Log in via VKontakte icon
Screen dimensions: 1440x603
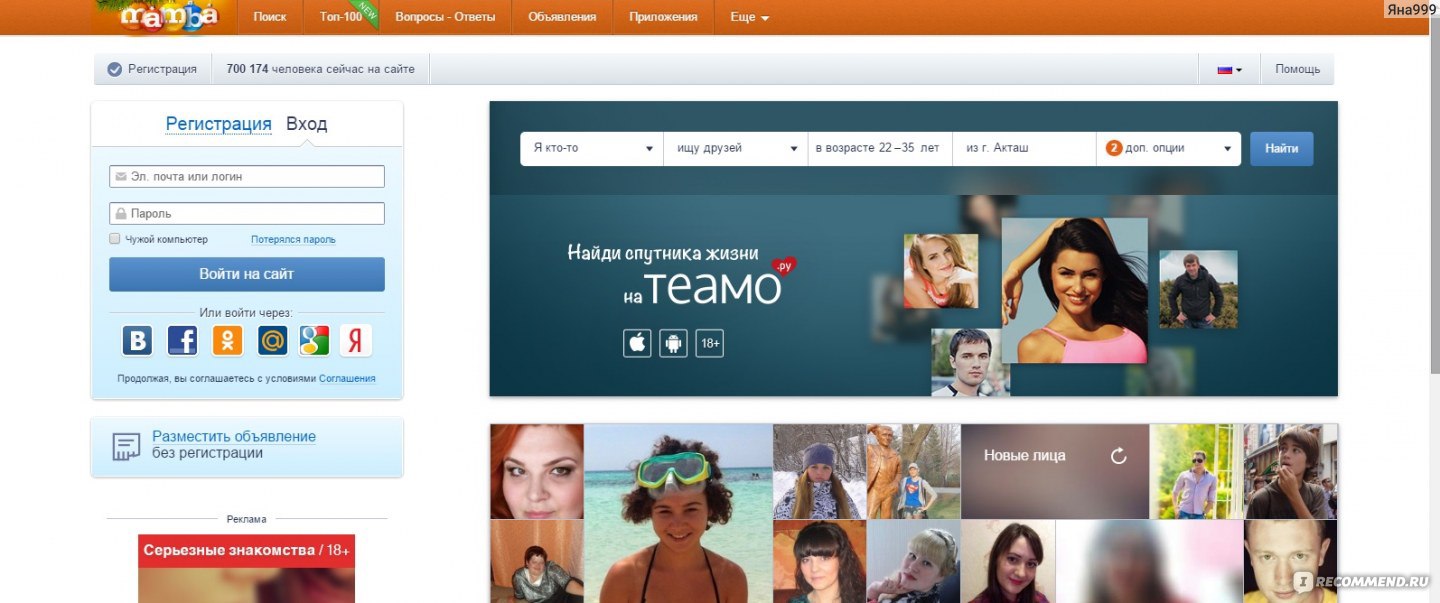pos(137,341)
